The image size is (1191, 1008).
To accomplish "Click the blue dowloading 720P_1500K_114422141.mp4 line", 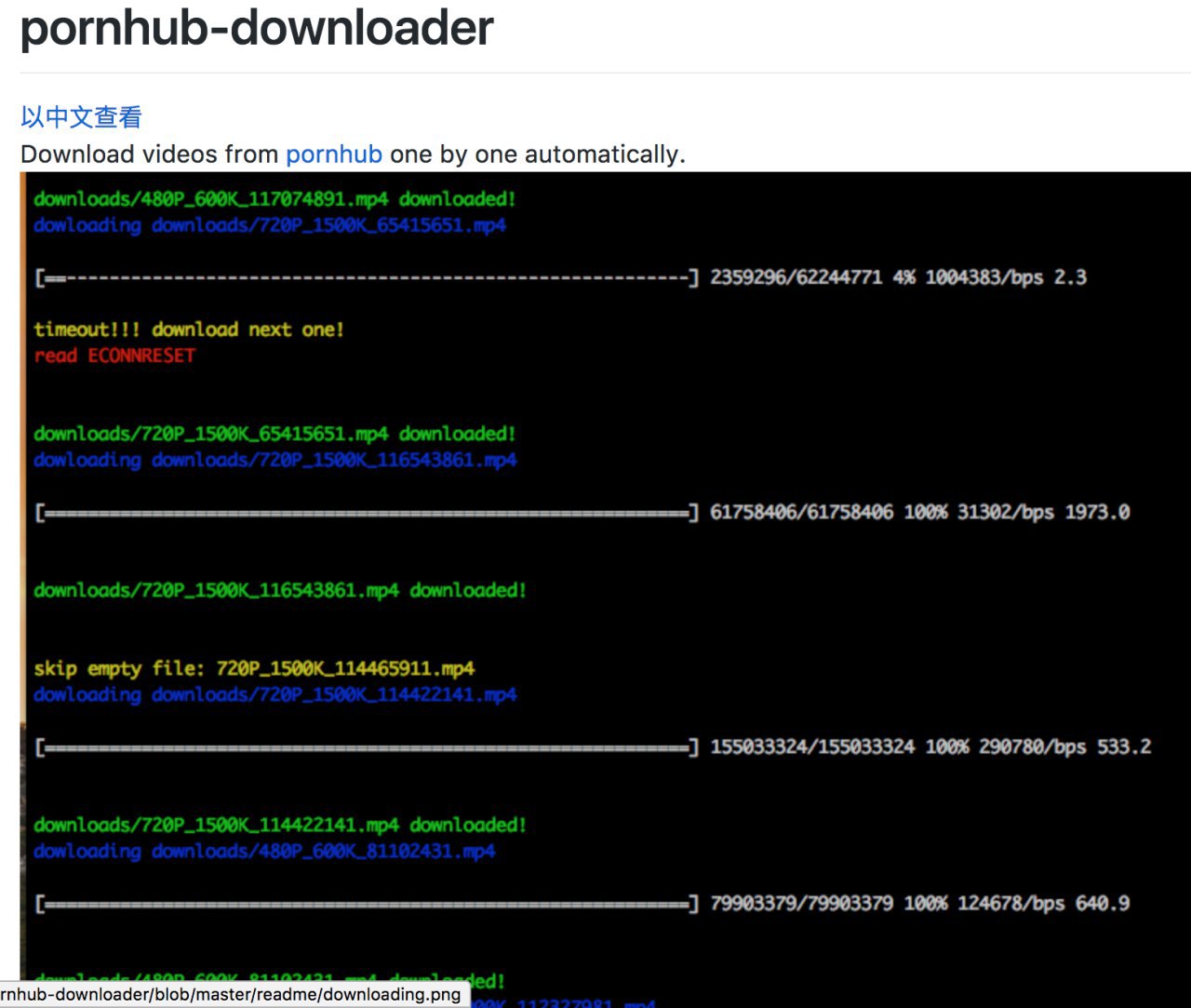I will [274, 694].
